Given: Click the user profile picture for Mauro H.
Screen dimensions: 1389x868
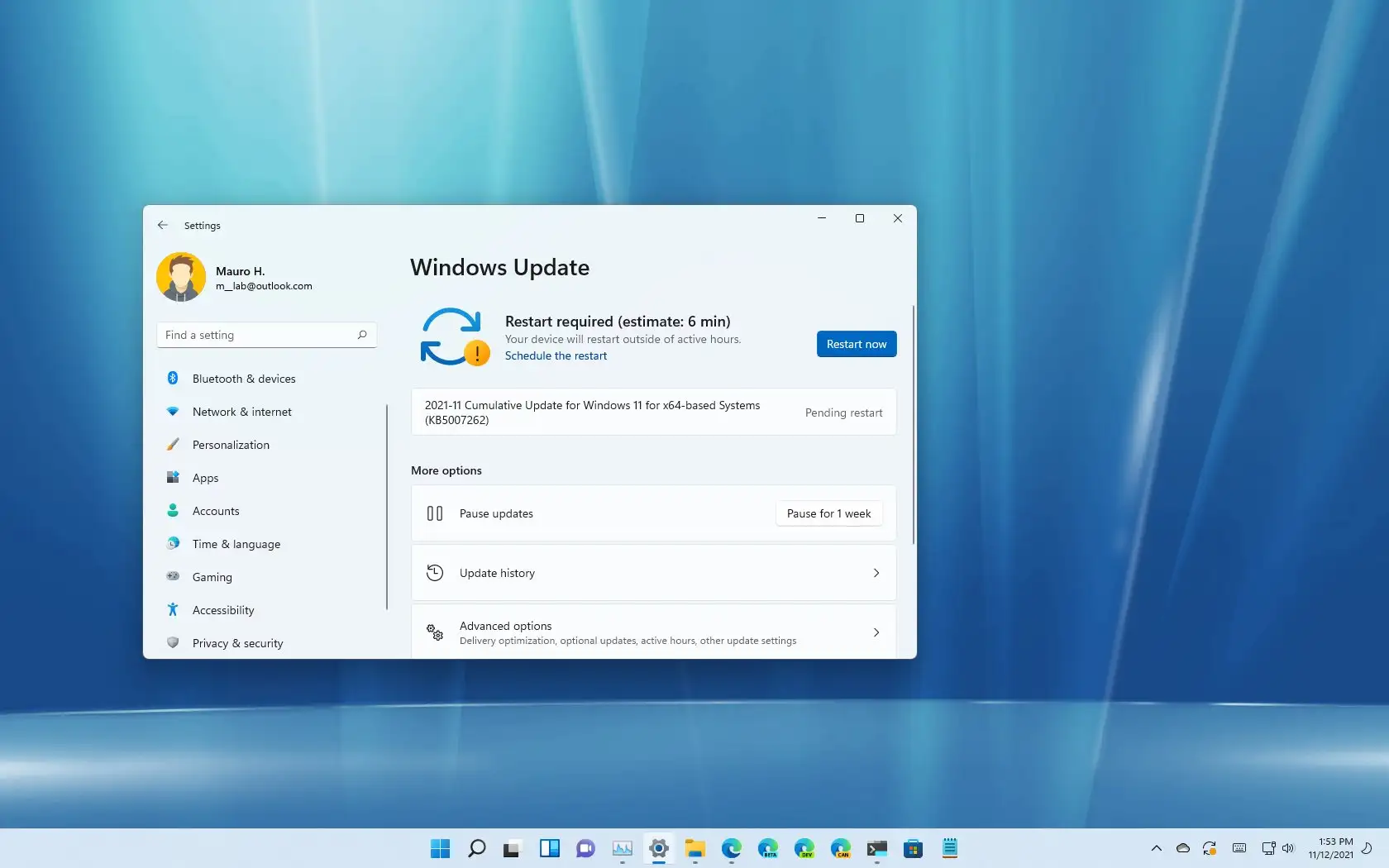Looking at the screenshot, I should pyautogui.click(x=181, y=277).
